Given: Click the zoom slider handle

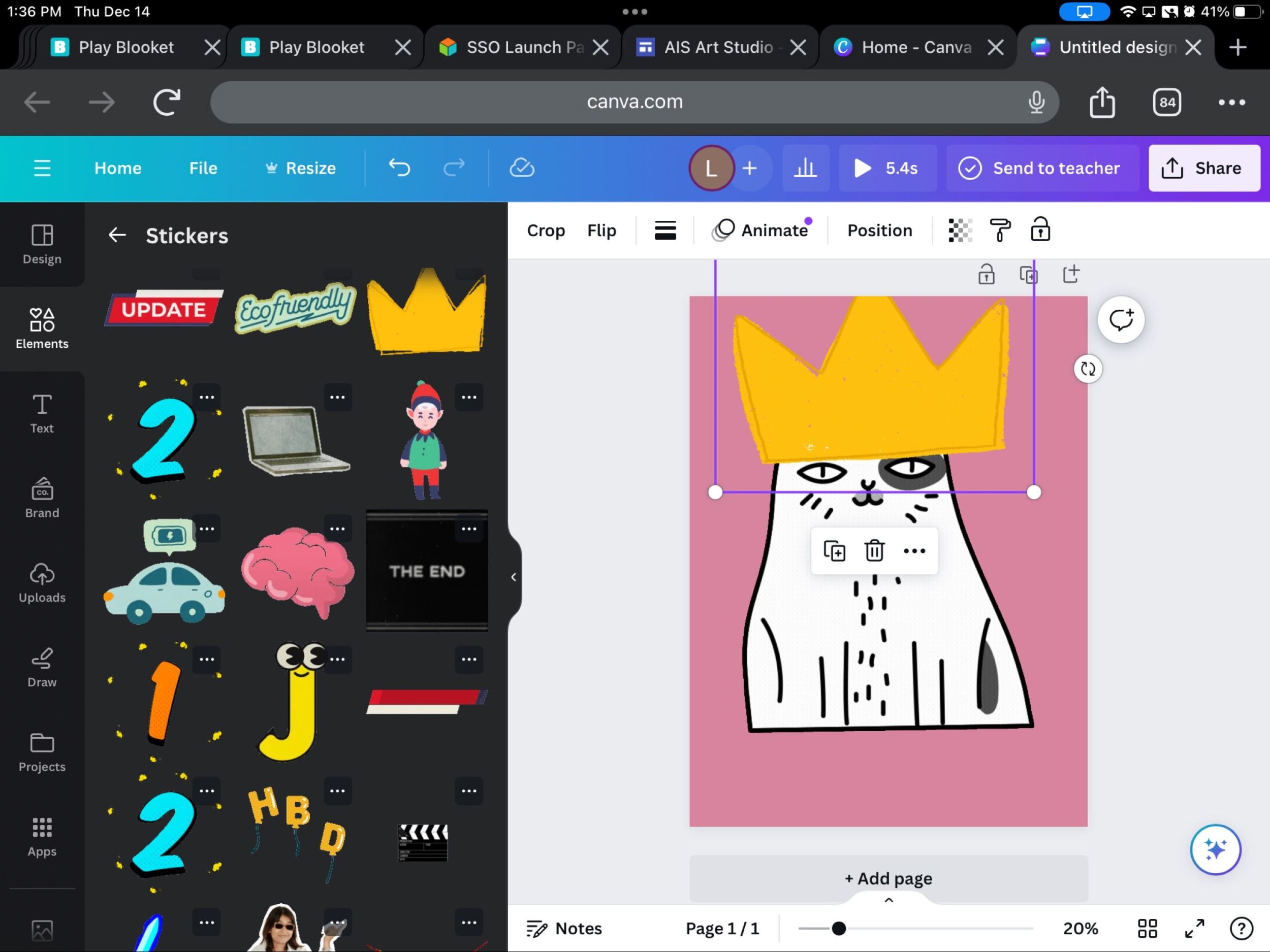Looking at the screenshot, I should pos(838,928).
